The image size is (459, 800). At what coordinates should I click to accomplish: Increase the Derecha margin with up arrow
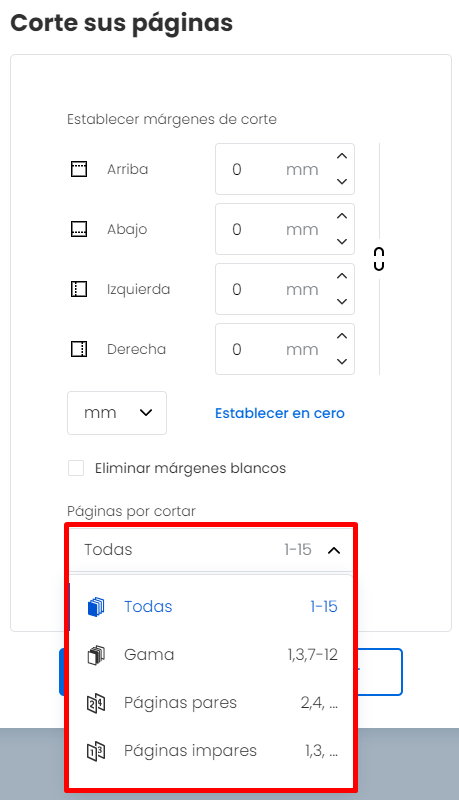[x=342, y=336]
